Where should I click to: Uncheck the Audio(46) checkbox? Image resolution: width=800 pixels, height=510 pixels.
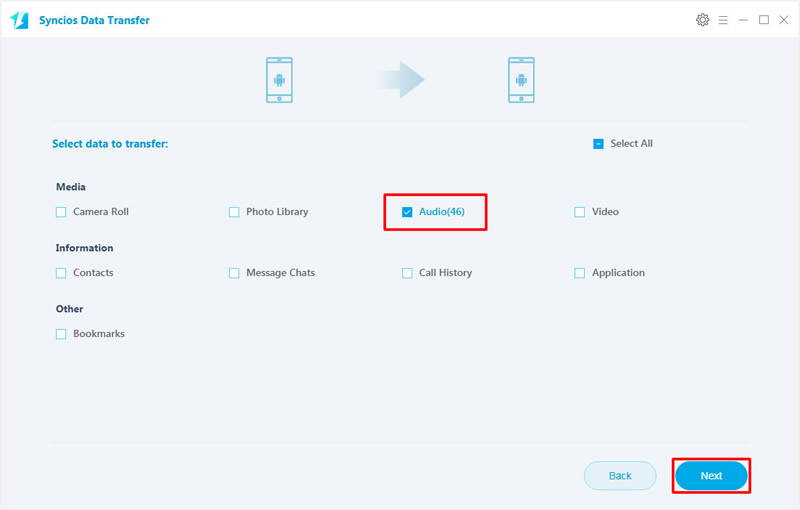[407, 212]
